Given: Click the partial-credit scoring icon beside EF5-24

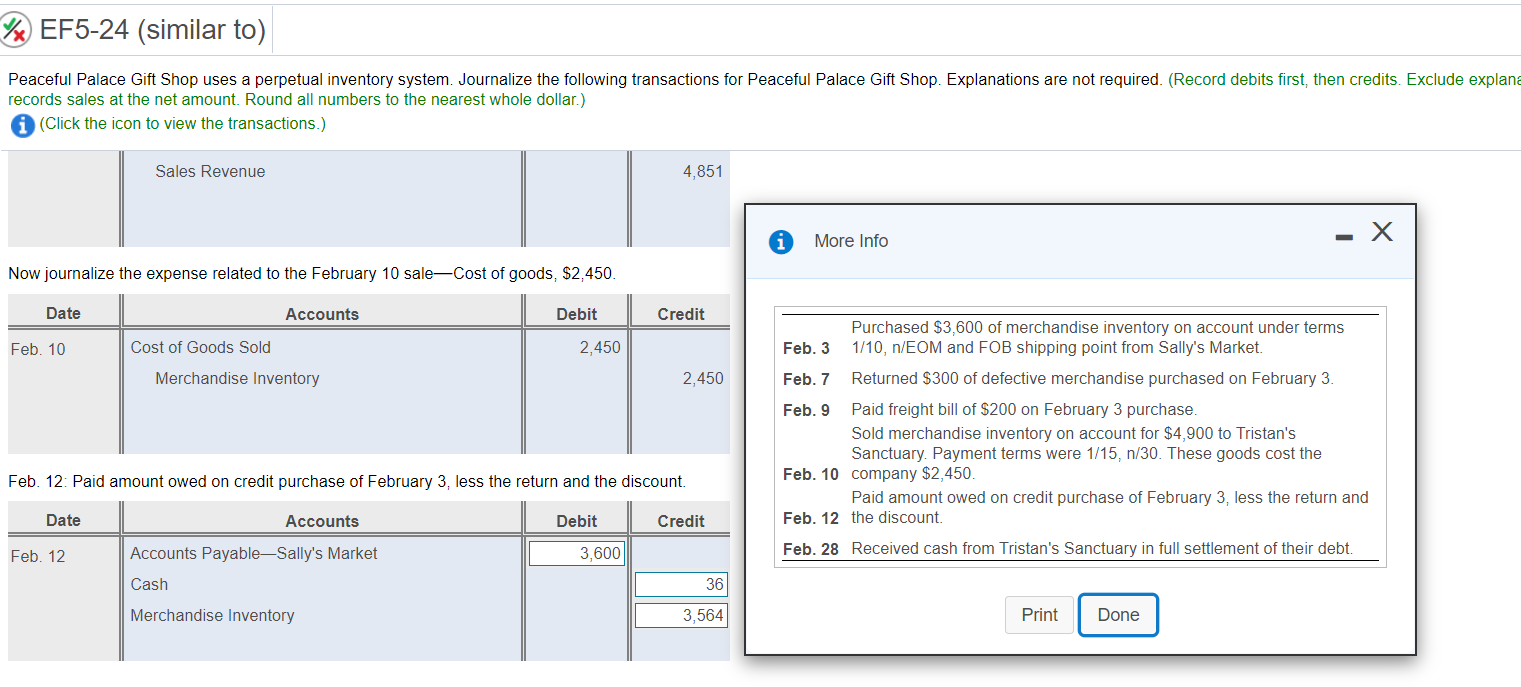Looking at the screenshot, I should pyautogui.click(x=20, y=29).
